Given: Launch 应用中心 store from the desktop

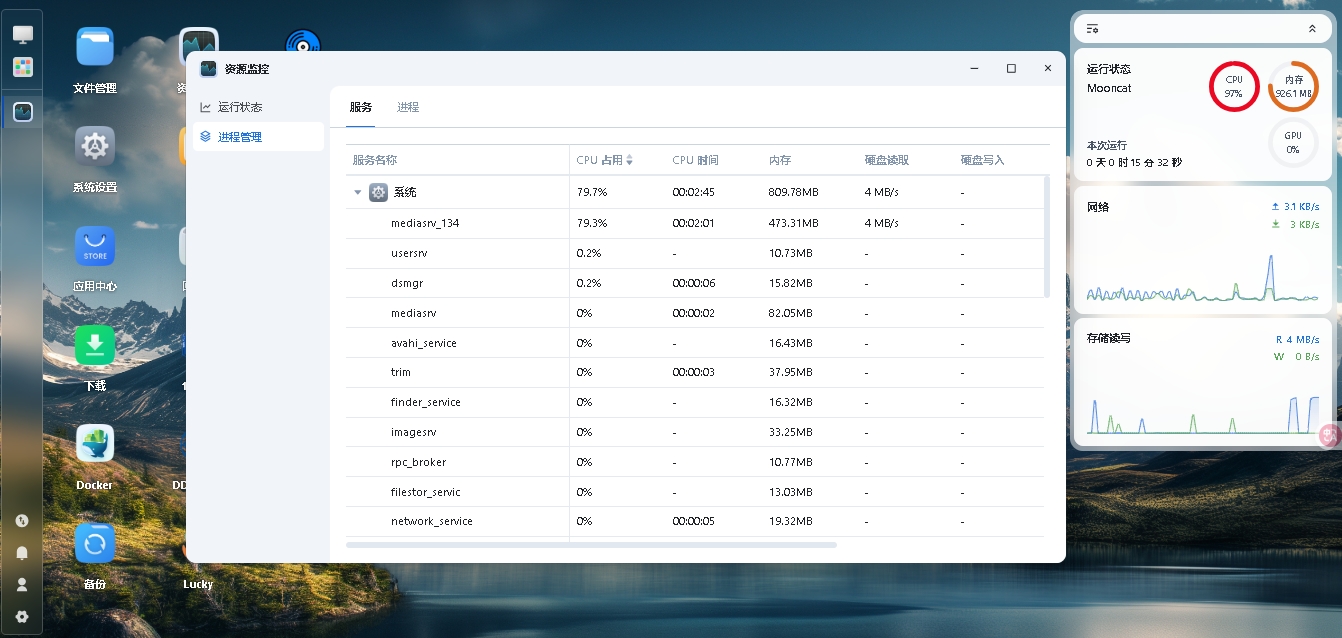Looking at the screenshot, I should 95,246.
